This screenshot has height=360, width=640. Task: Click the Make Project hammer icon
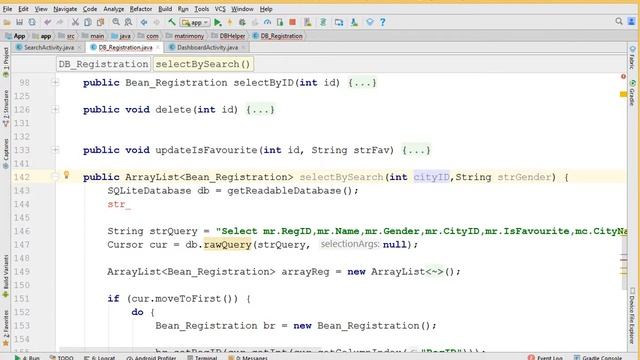(172, 22)
